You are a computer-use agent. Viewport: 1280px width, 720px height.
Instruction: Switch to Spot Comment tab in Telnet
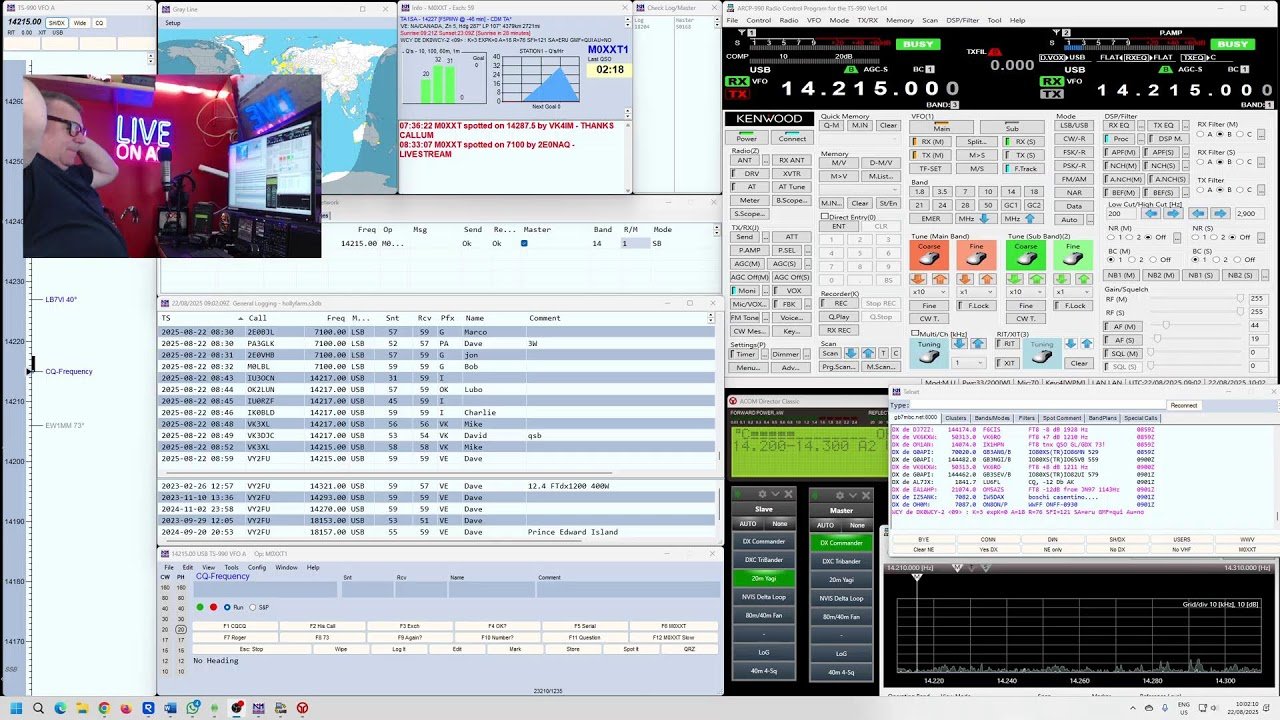point(1062,418)
